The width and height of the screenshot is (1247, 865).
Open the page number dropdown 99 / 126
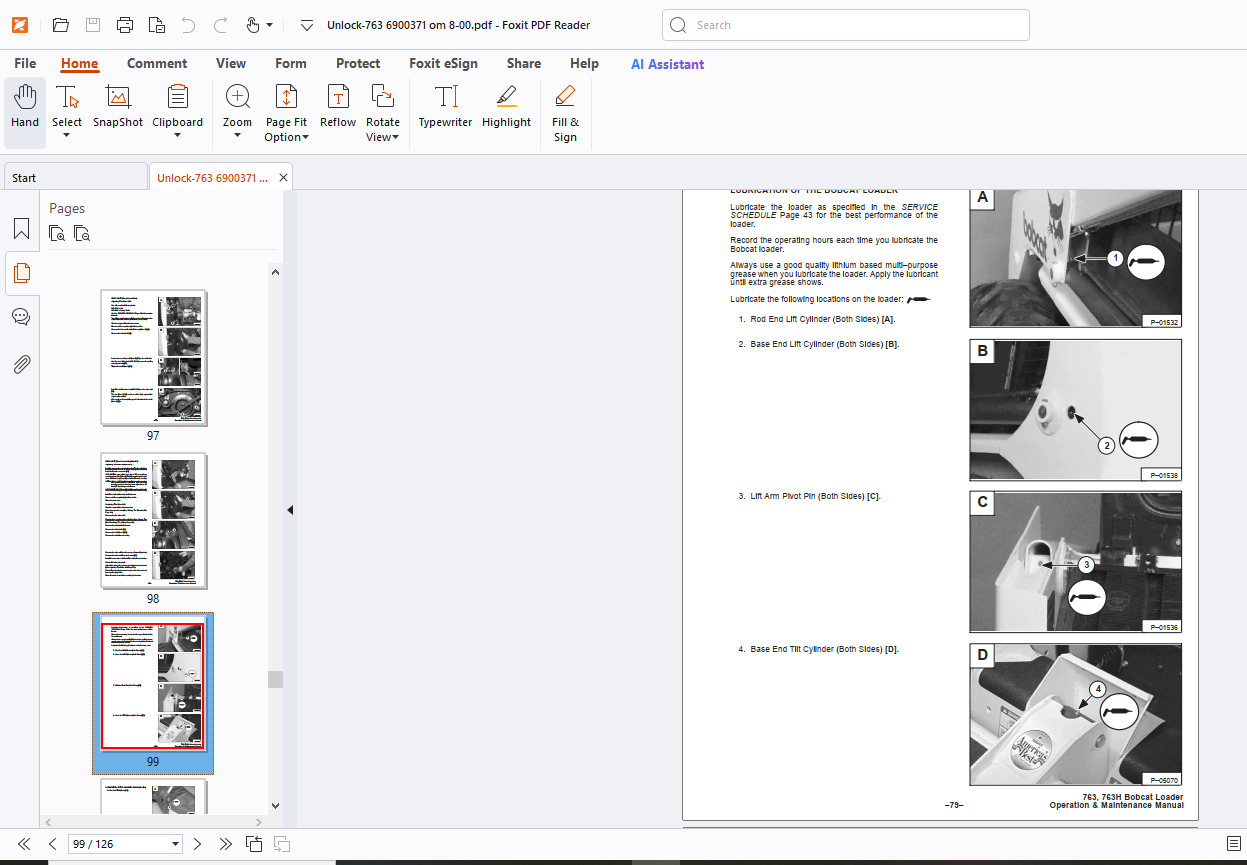176,844
